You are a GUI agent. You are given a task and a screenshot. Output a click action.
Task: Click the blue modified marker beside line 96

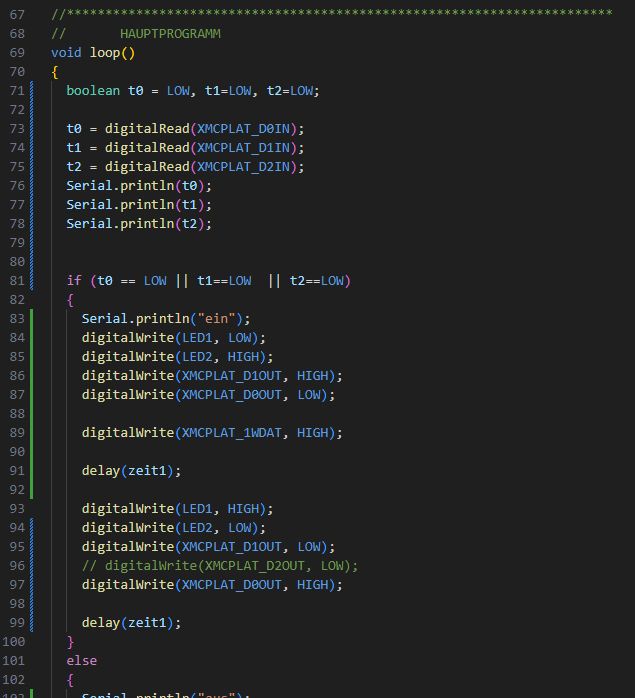click(33, 566)
